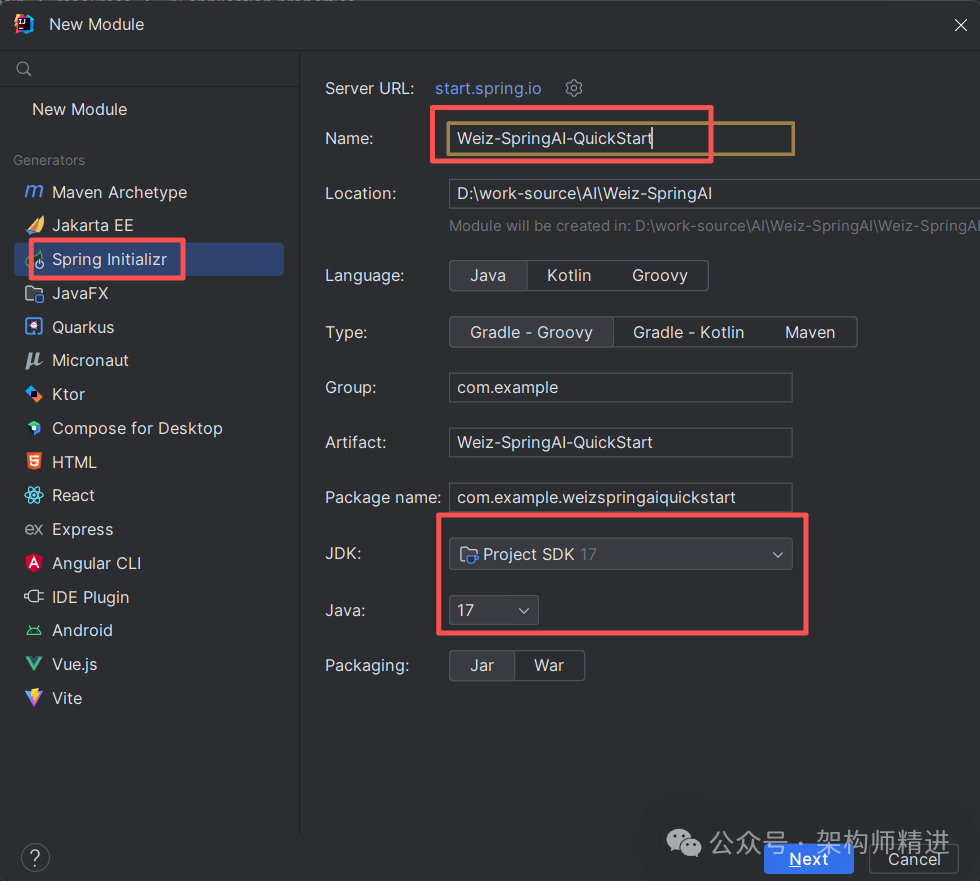Click the Vite lightning icon
The image size is (980, 881).
(x=34, y=698)
